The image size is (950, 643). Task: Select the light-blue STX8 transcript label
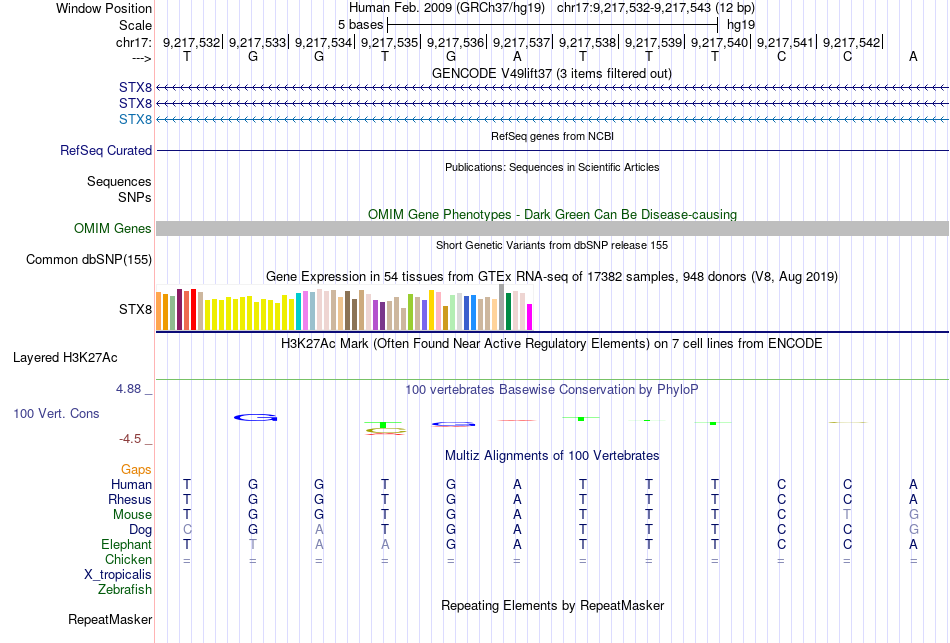click(x=135, y=119)
